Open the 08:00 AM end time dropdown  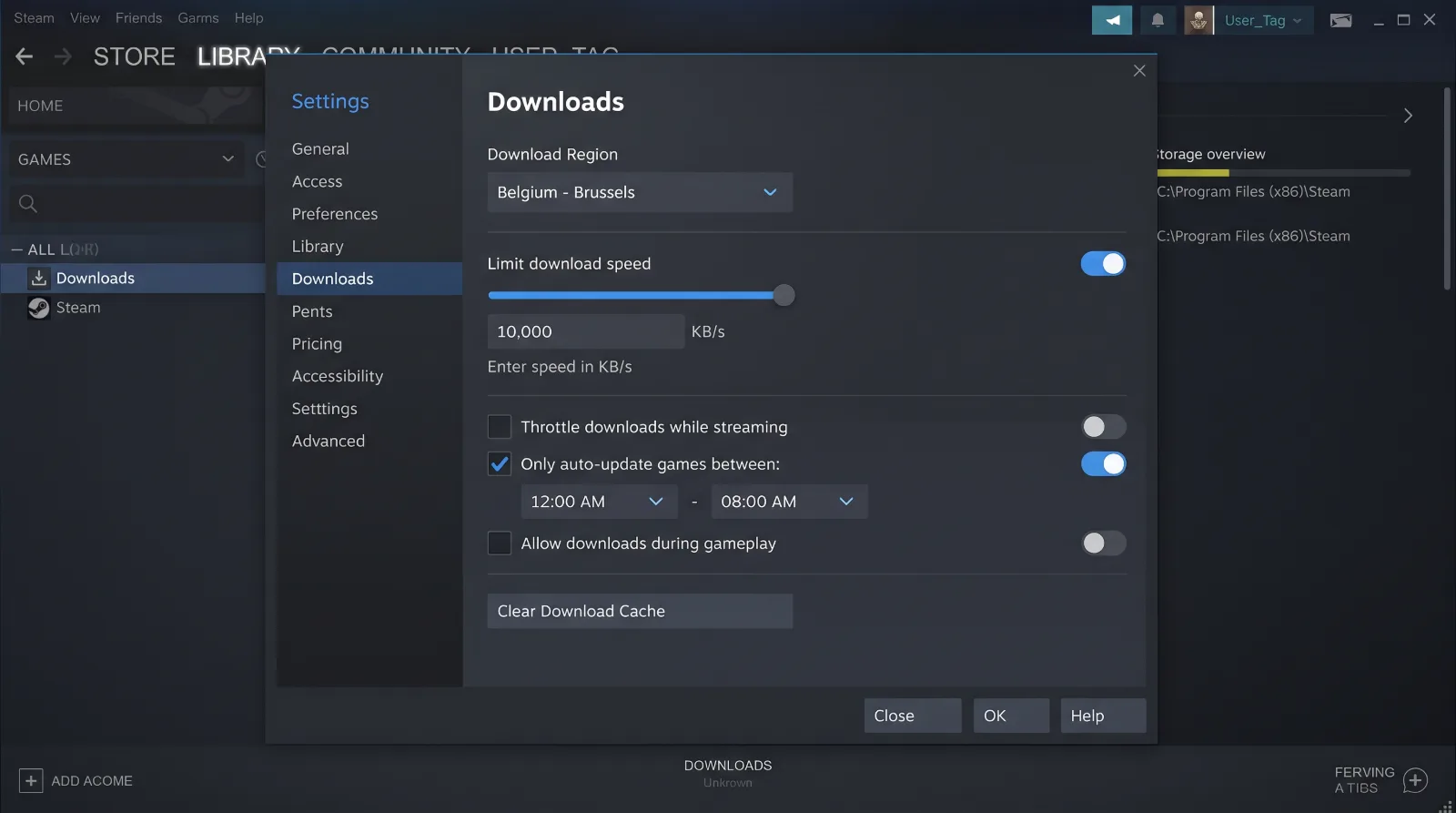point(789,502)
